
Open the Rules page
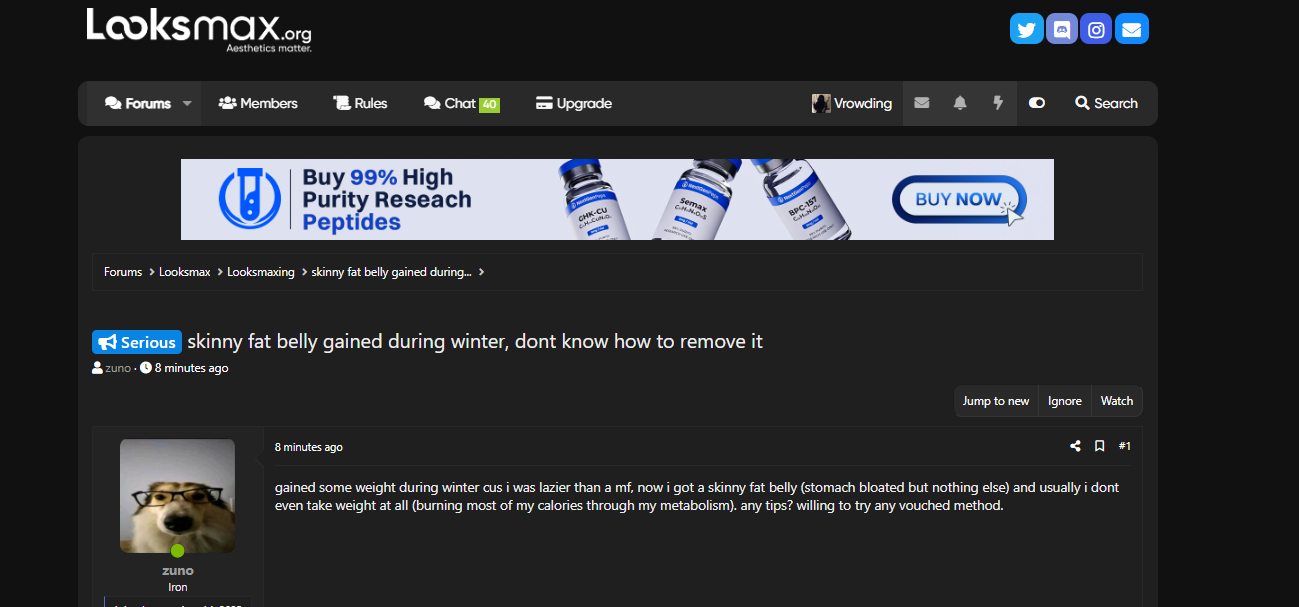[x=360, y=103]
